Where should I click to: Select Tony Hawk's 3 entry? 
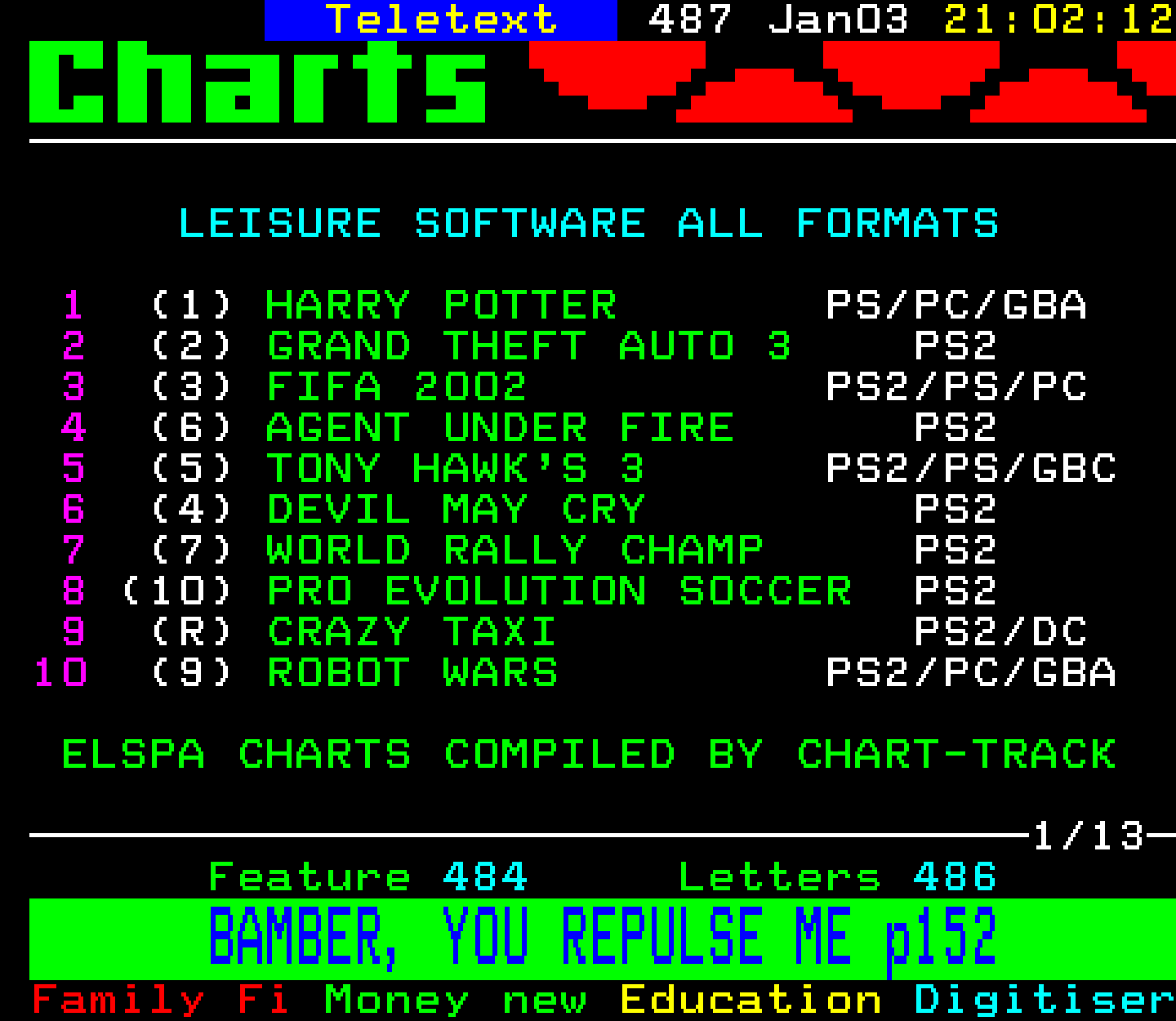[456, 469]
